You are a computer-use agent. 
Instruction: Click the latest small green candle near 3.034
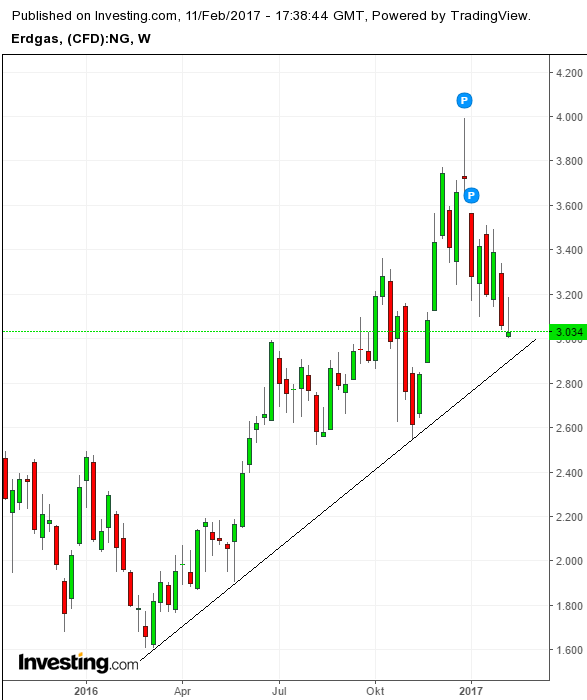pos(508,334)
